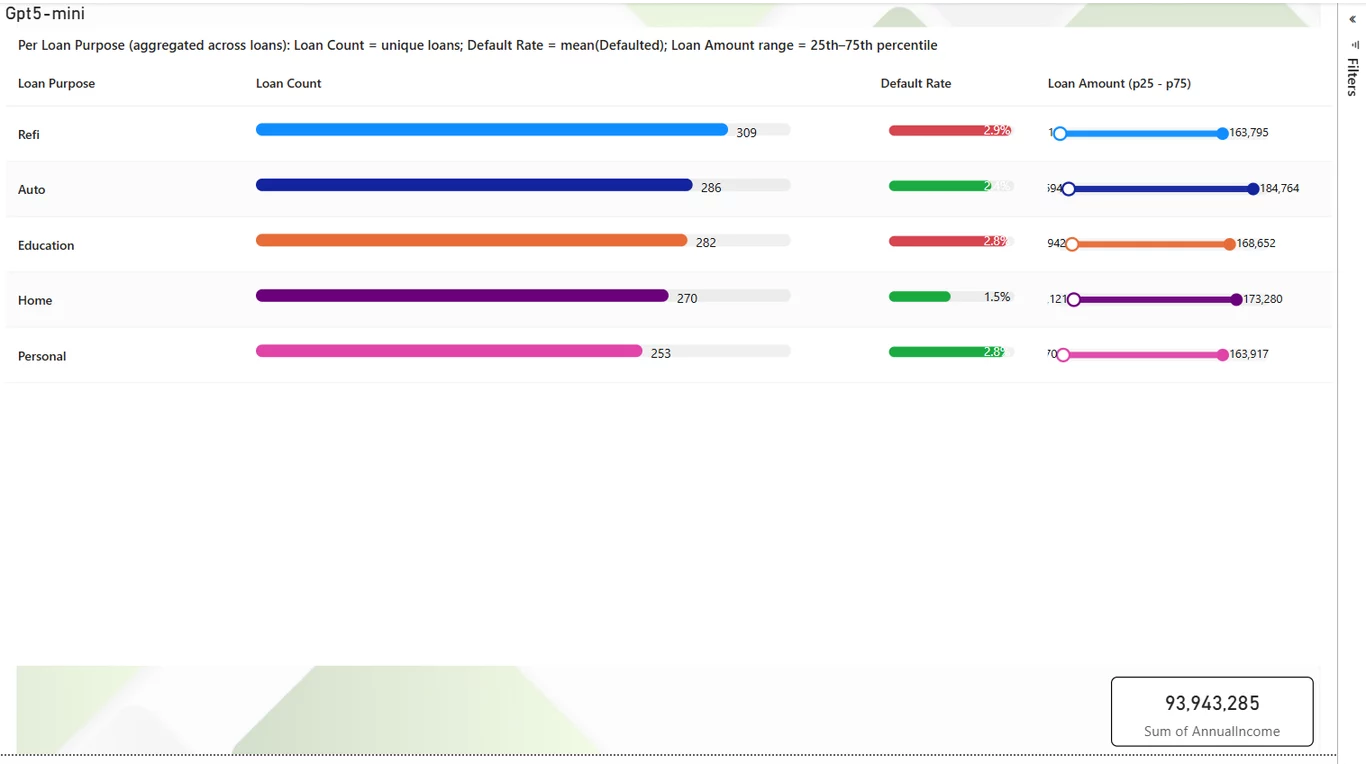Click the filled p75 handle on Home range
This screenshot has width=1366, height=768.
click(1236, 299)
